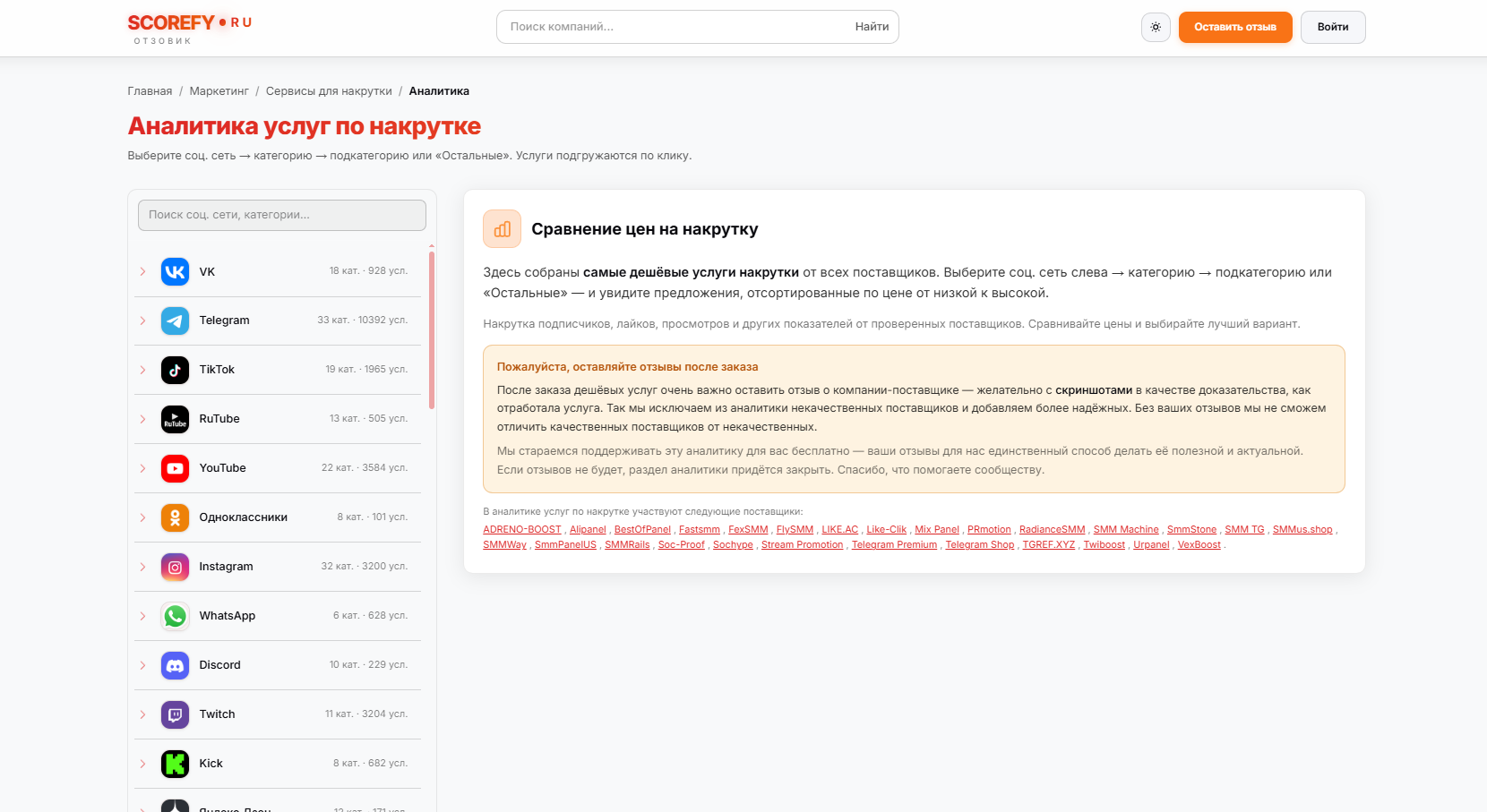
Task: Open the ADRENO-BOOST provider link
Action: coord(522,529)
